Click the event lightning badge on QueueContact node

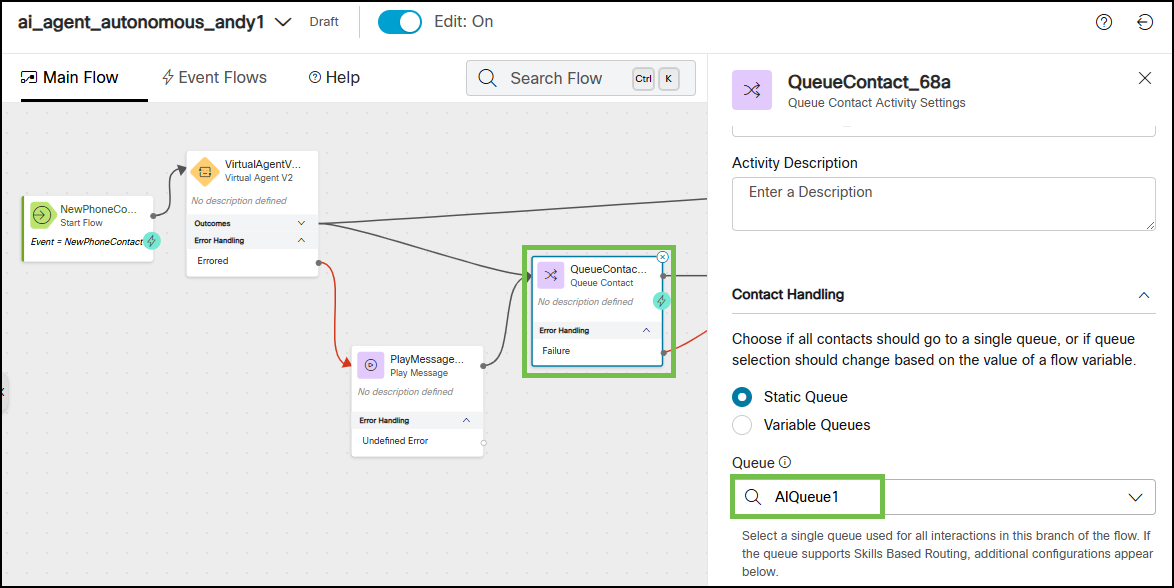(x=661, y=300)
